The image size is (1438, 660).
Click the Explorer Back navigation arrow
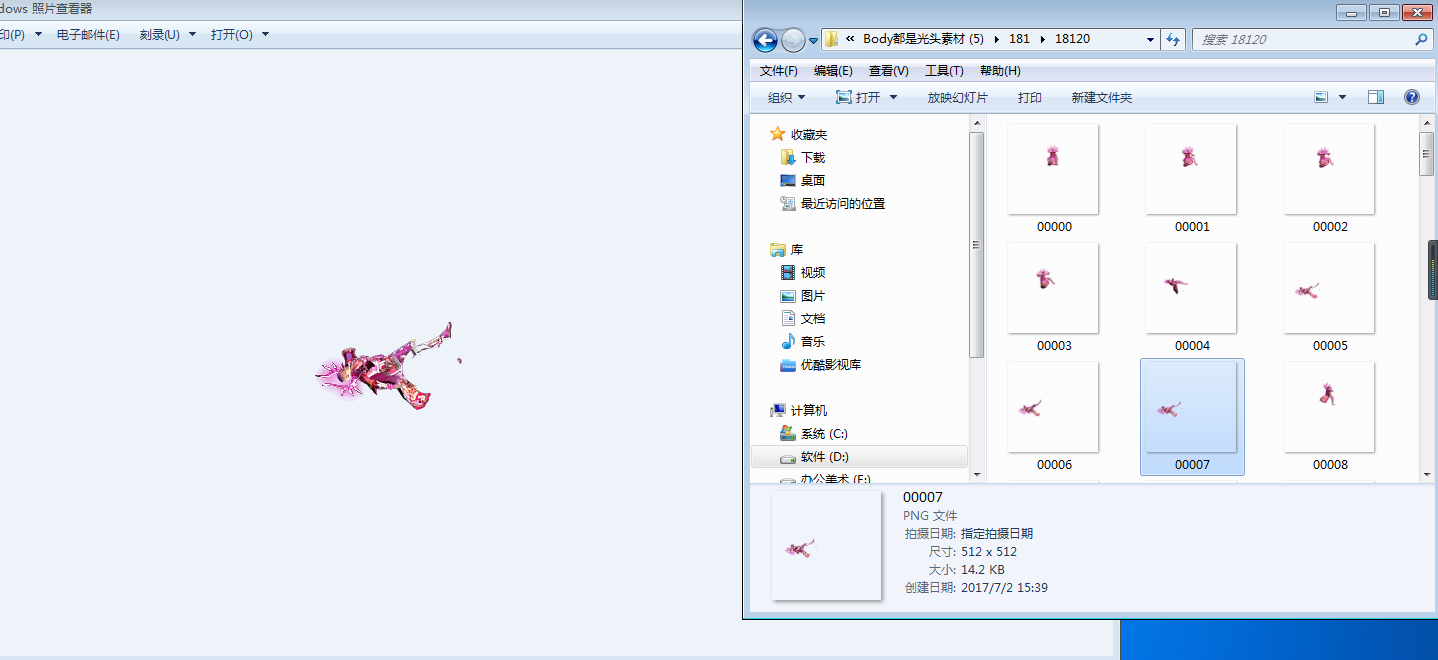click(x=765, y=40)
